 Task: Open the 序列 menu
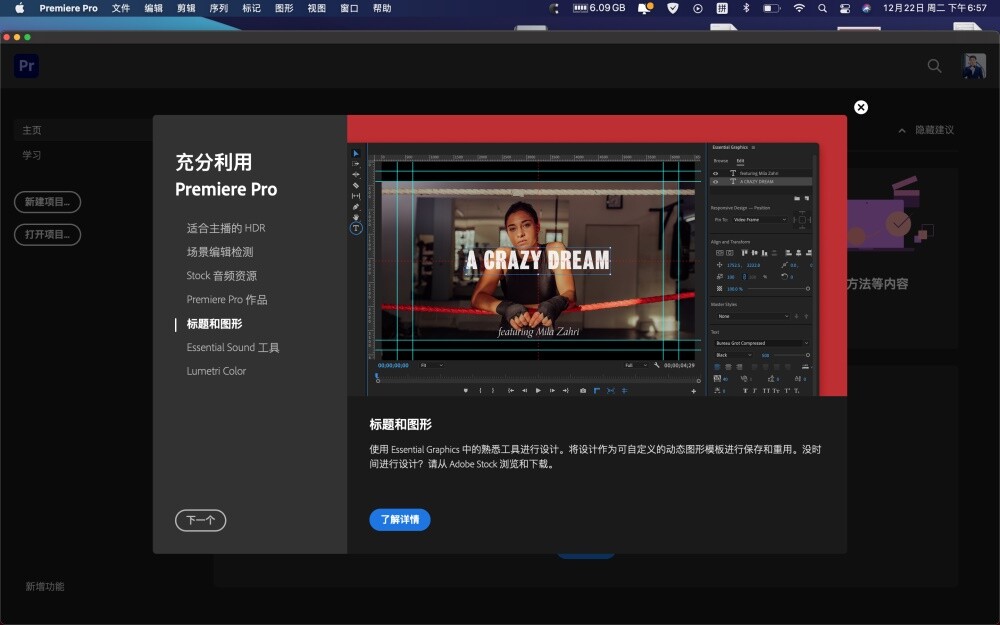[219, 8]
